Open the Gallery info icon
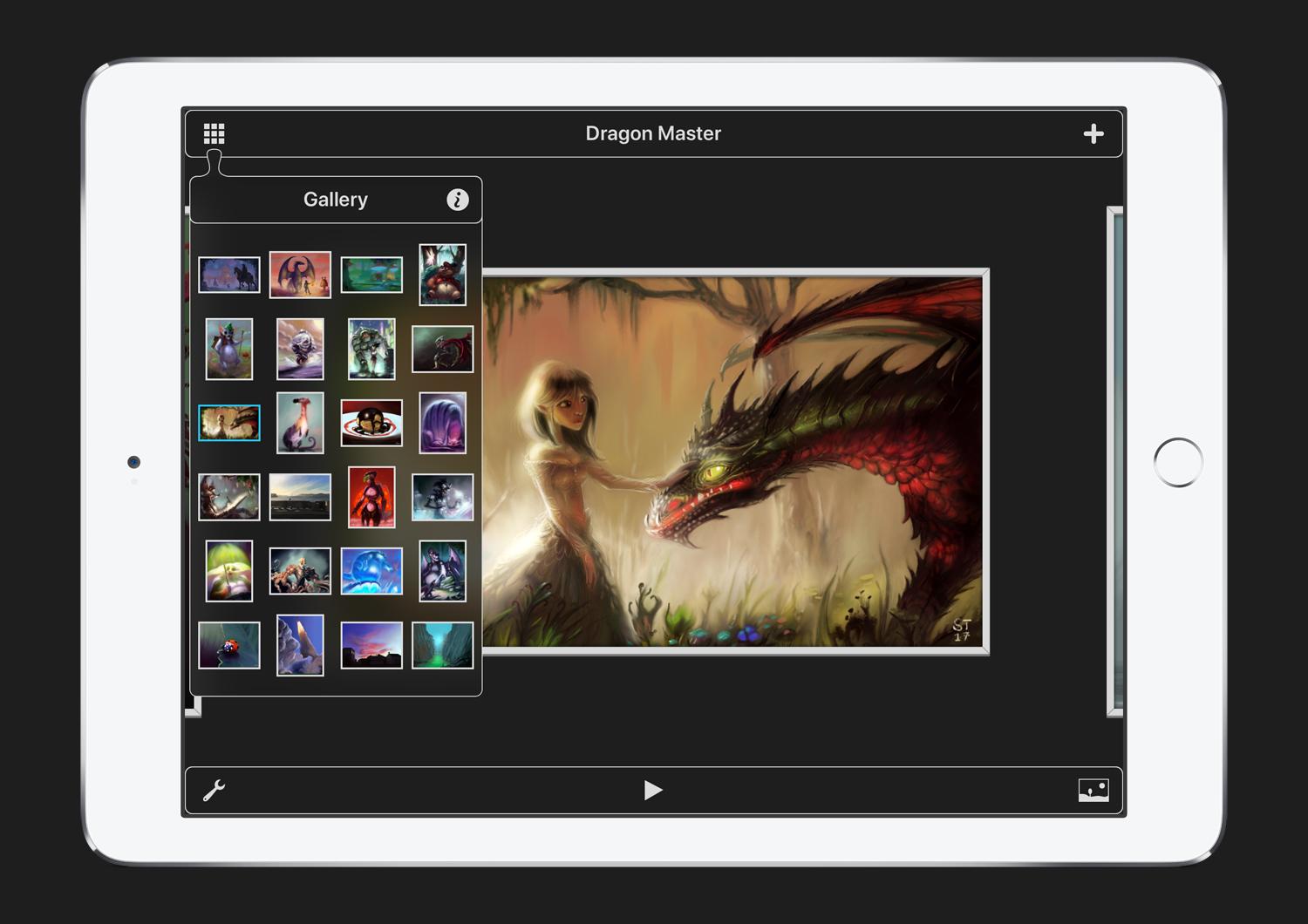 [458, 200]
